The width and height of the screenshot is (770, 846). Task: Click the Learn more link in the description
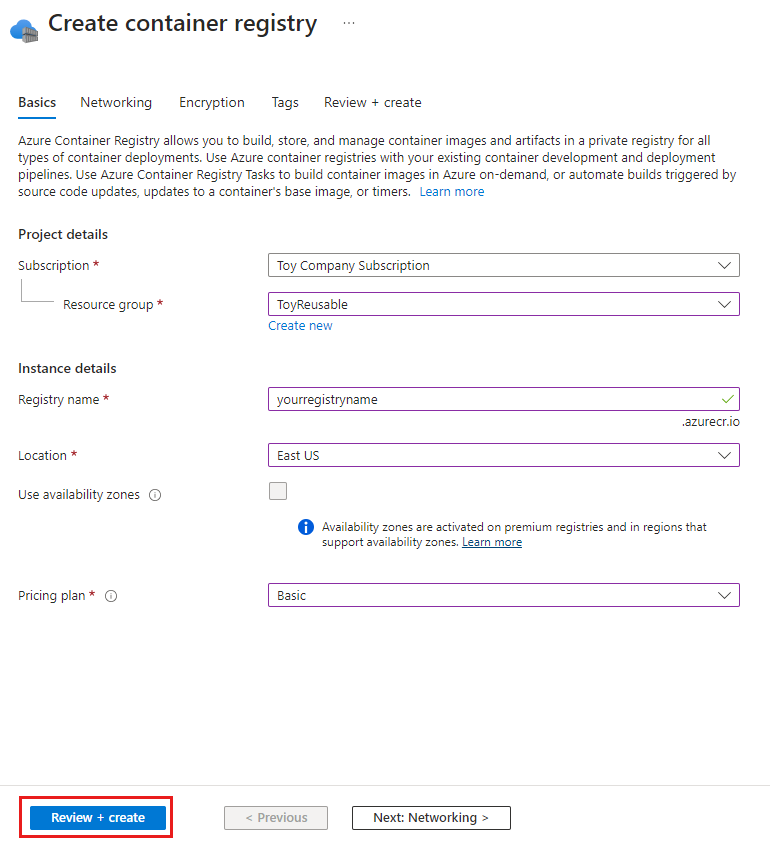pyautogui.click(x=451, y=191)
